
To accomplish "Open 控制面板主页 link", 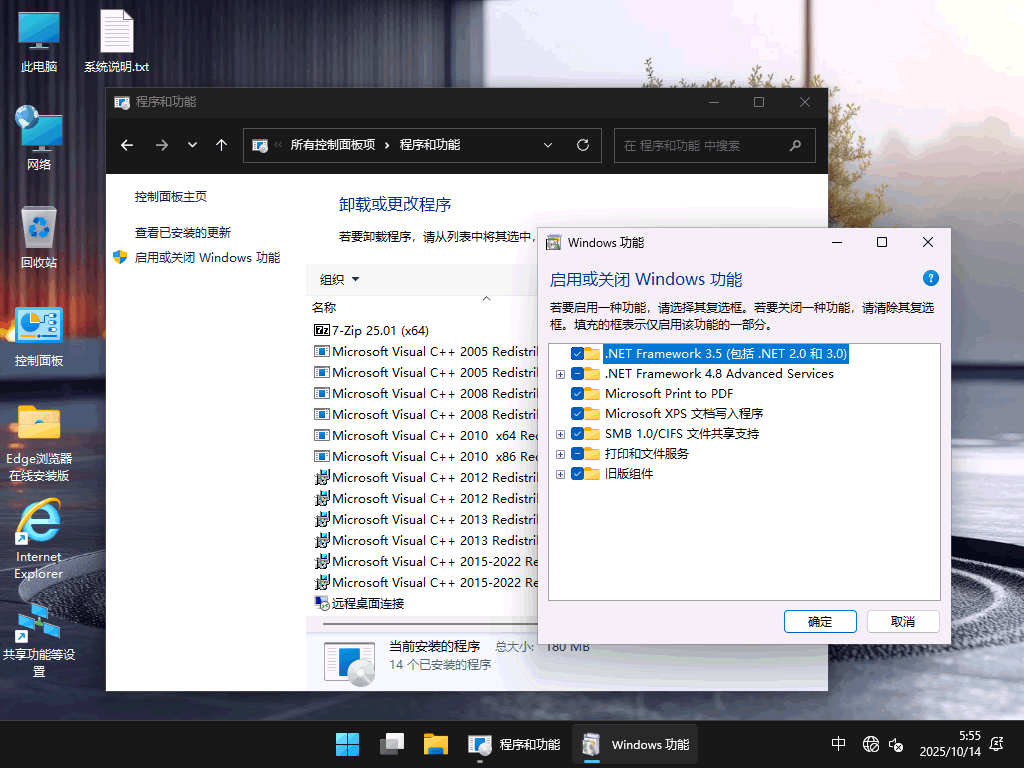I will pyautogui.click(x=170, y=197).
